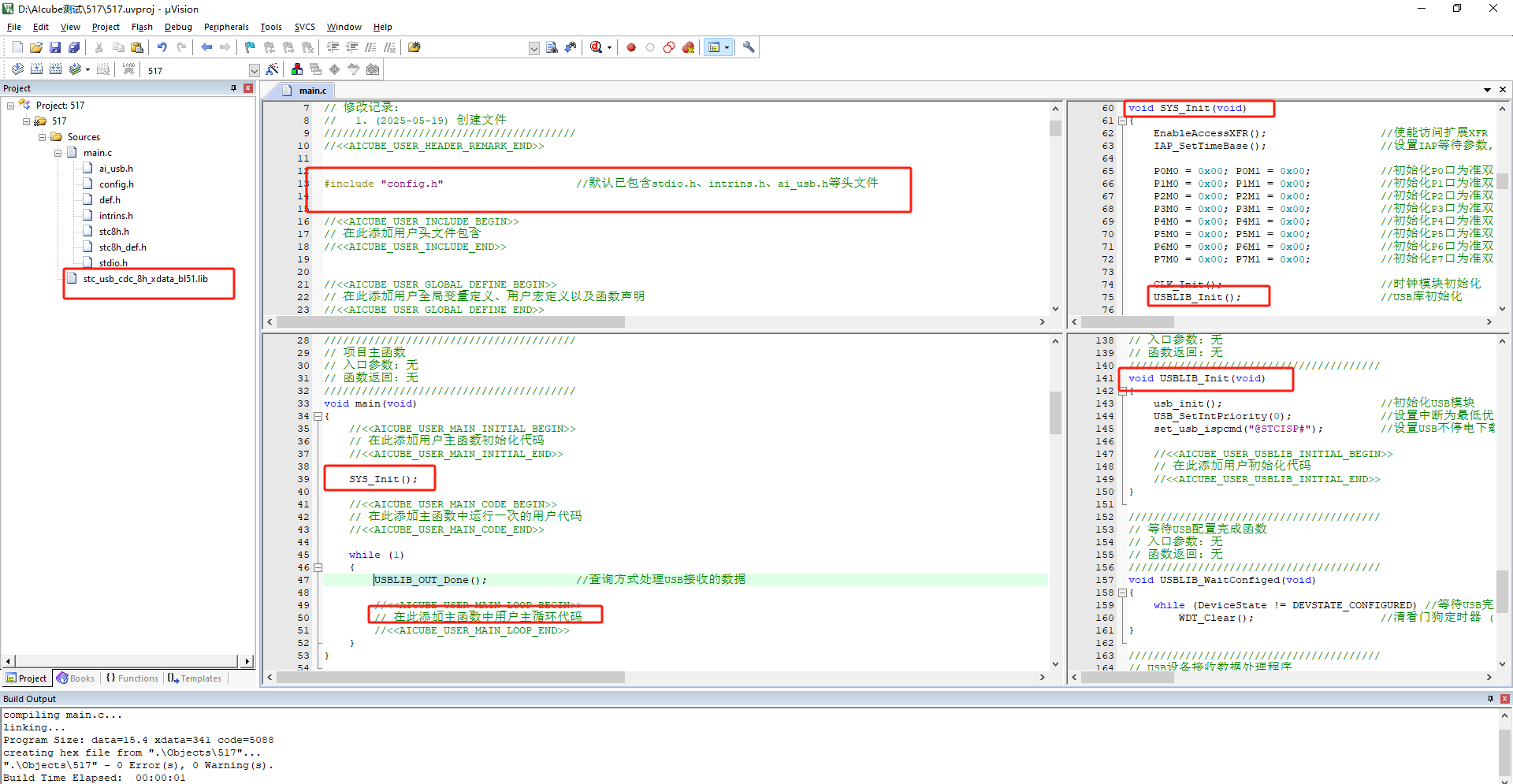Insert a bookmark with the flag icon
This screenshot has height=784, width=1513.
(251, 47)
